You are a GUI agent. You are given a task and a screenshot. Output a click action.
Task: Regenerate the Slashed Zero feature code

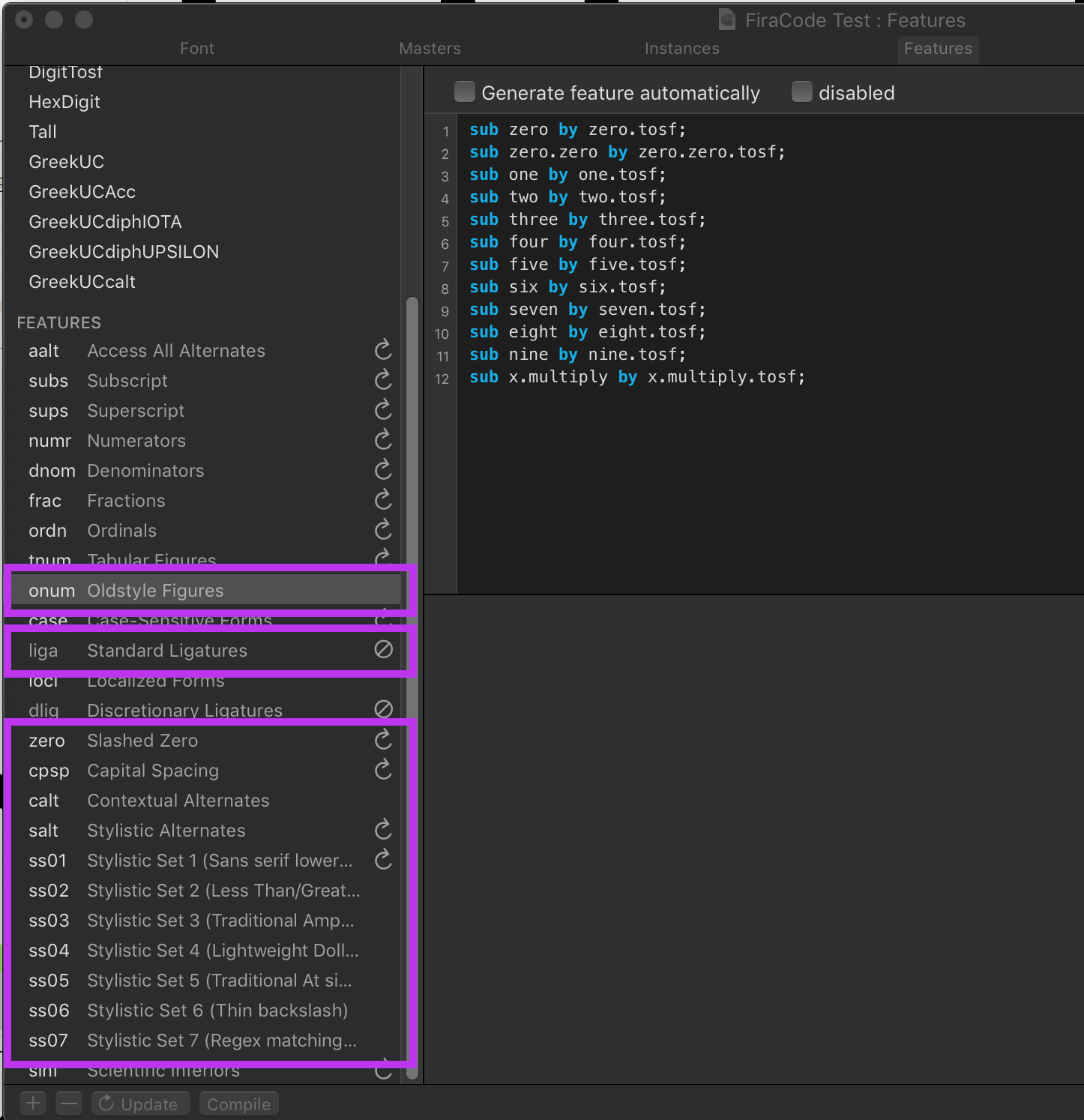pyautogui.click(x=383, y=740)
